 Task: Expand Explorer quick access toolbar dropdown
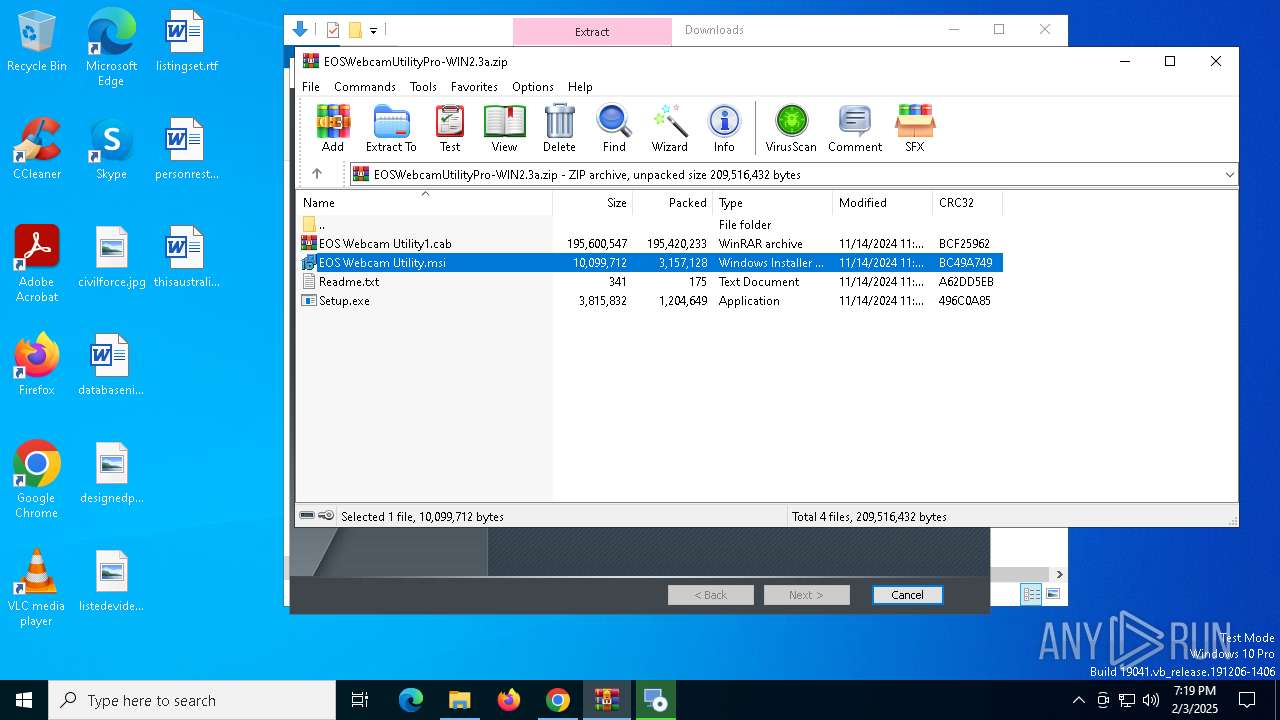tap(373, 31)
